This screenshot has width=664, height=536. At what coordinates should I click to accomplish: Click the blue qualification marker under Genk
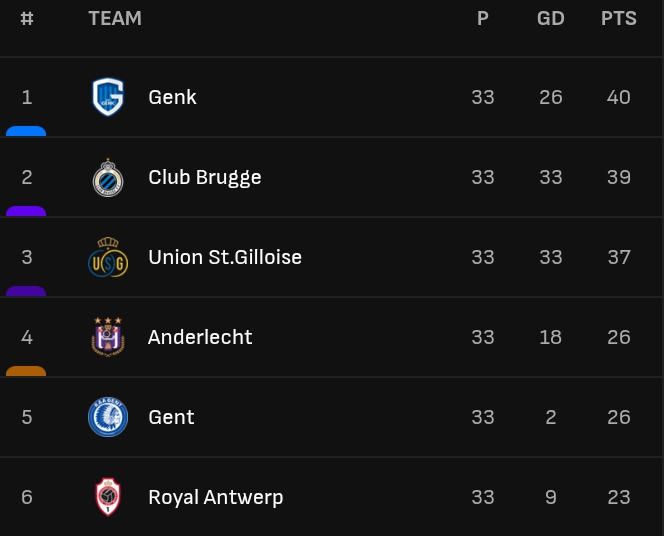(x=26, y=131)
